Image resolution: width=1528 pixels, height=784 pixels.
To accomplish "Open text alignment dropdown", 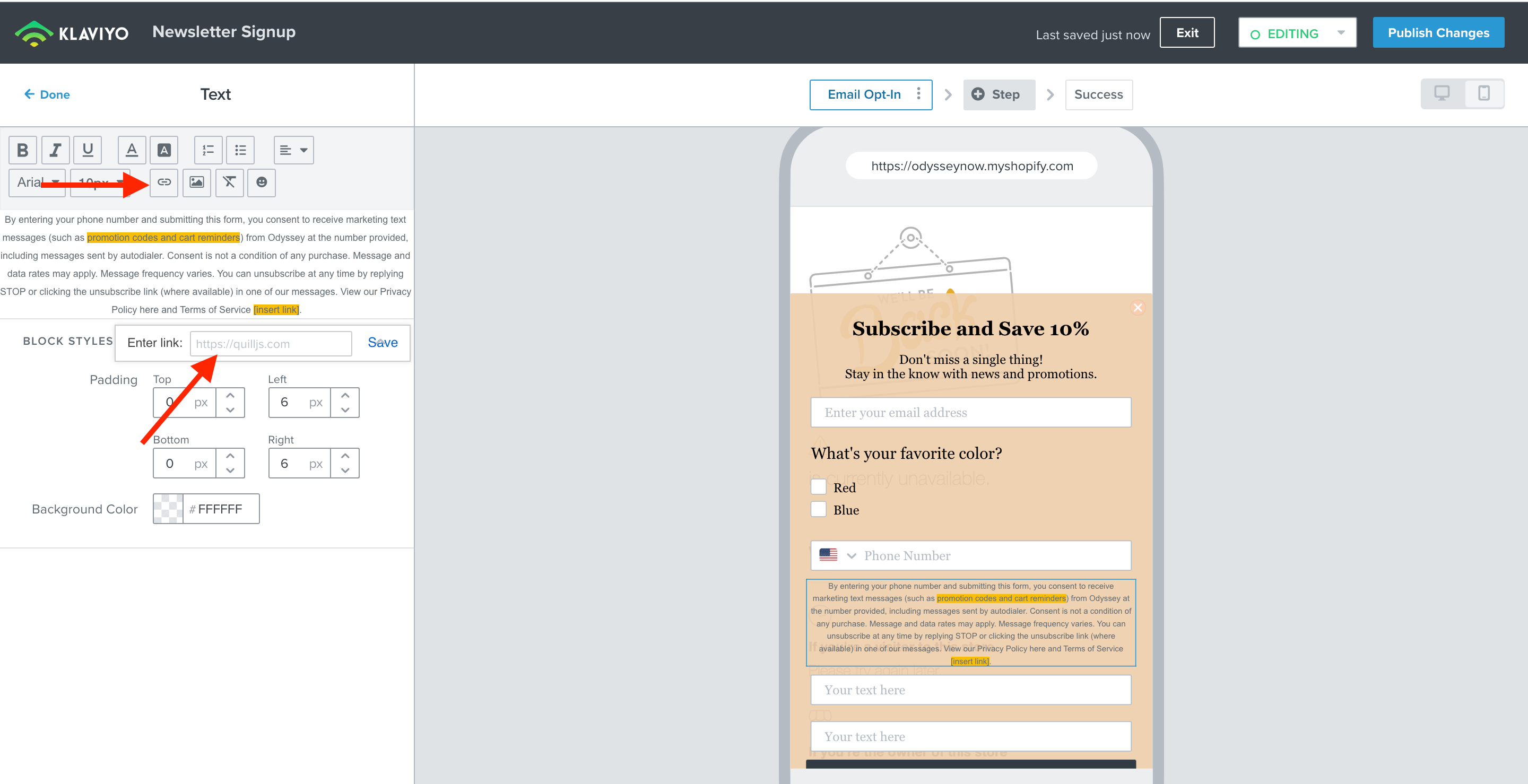I will click(293, 150).
